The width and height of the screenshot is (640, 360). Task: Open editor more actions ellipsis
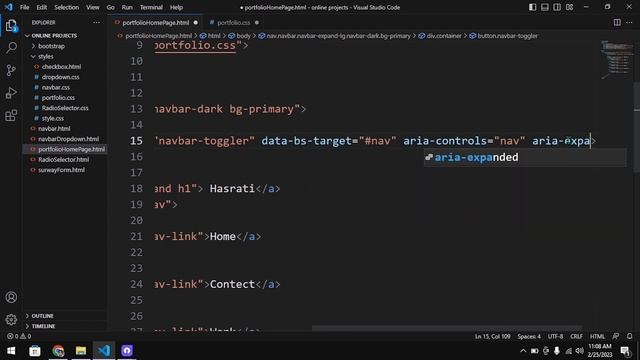[x=629, y=22]
